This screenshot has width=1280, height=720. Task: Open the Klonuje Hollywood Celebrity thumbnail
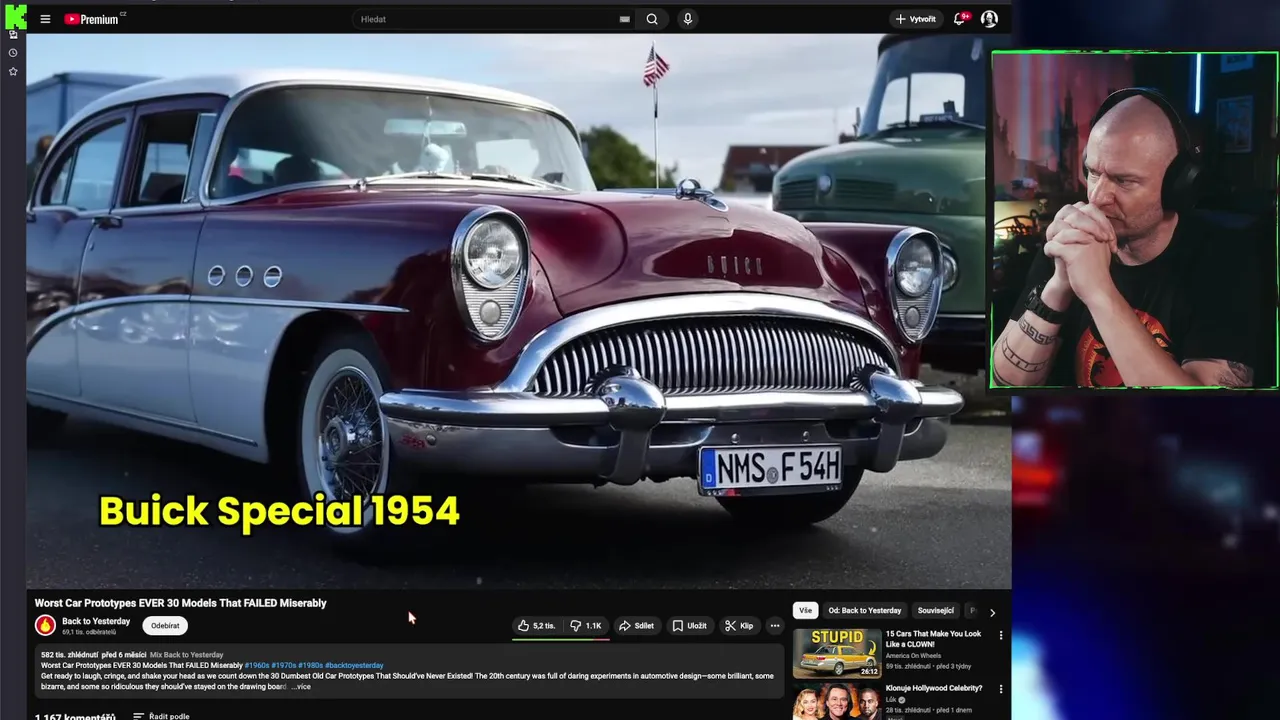coord(837,701)
